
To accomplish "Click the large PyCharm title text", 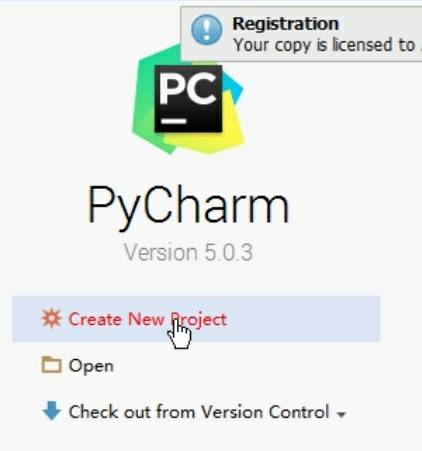I will [x=188, y=206].
